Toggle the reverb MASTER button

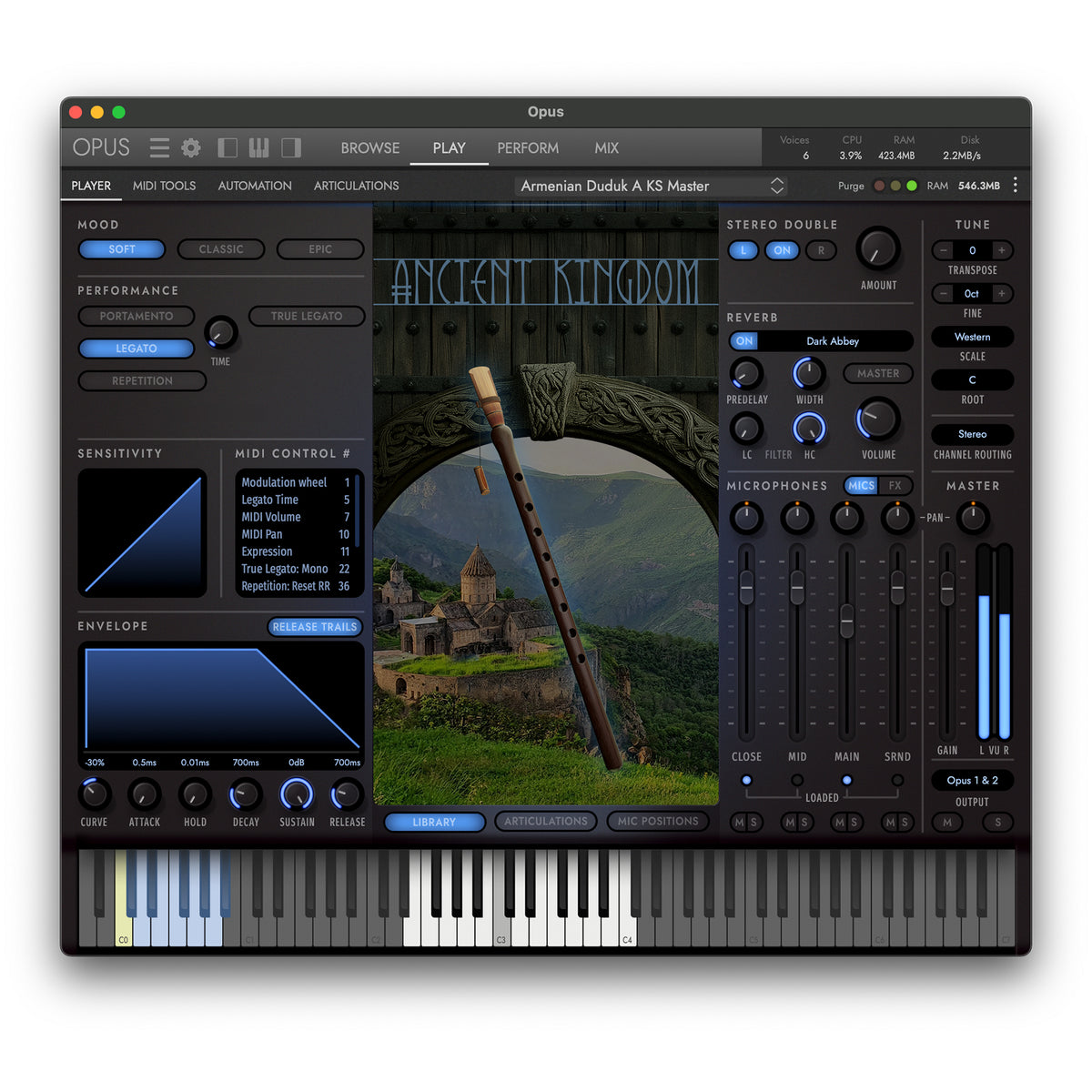tap(878, 373)
